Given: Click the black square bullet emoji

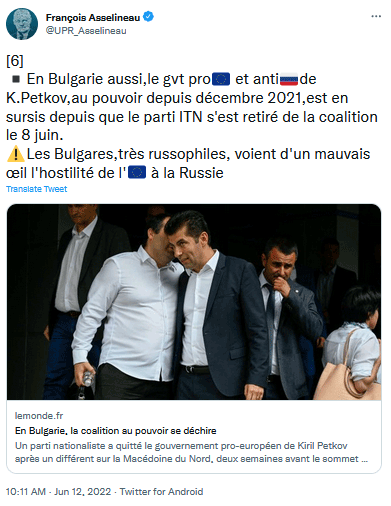Looking at the screenshot, I should click(16, 79).
